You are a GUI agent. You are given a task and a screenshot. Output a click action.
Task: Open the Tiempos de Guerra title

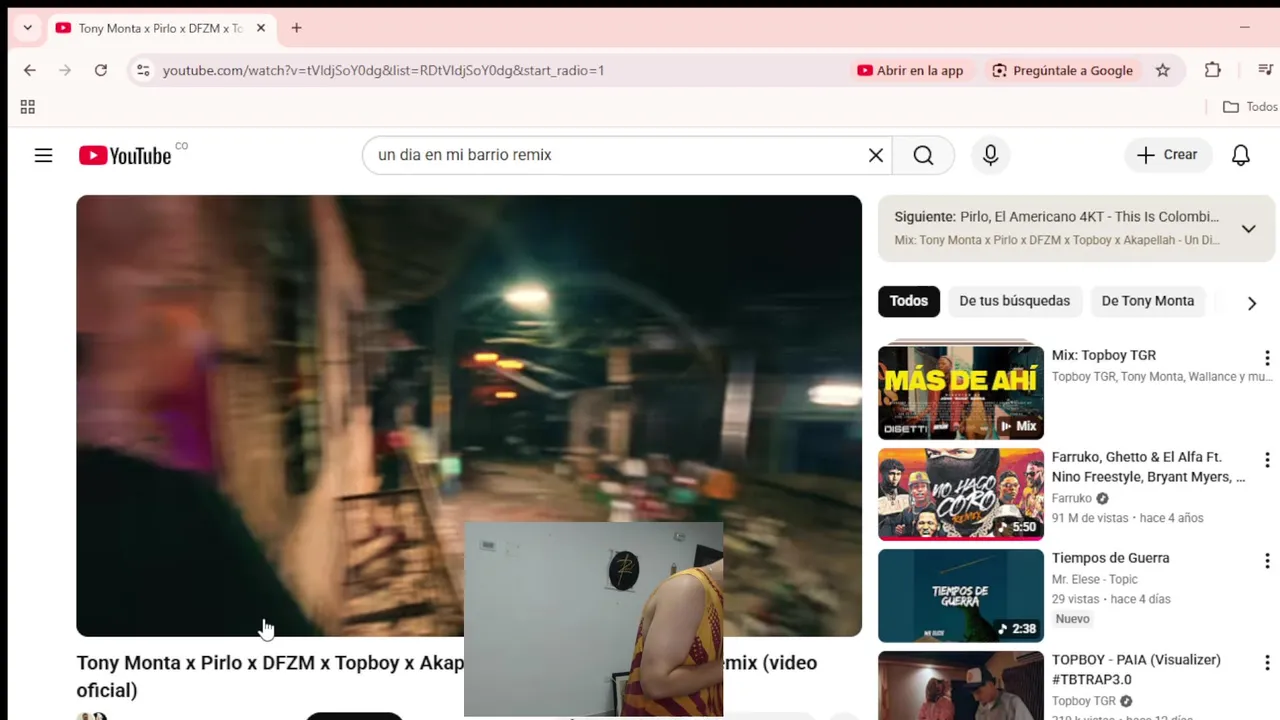coord(1110,558)
